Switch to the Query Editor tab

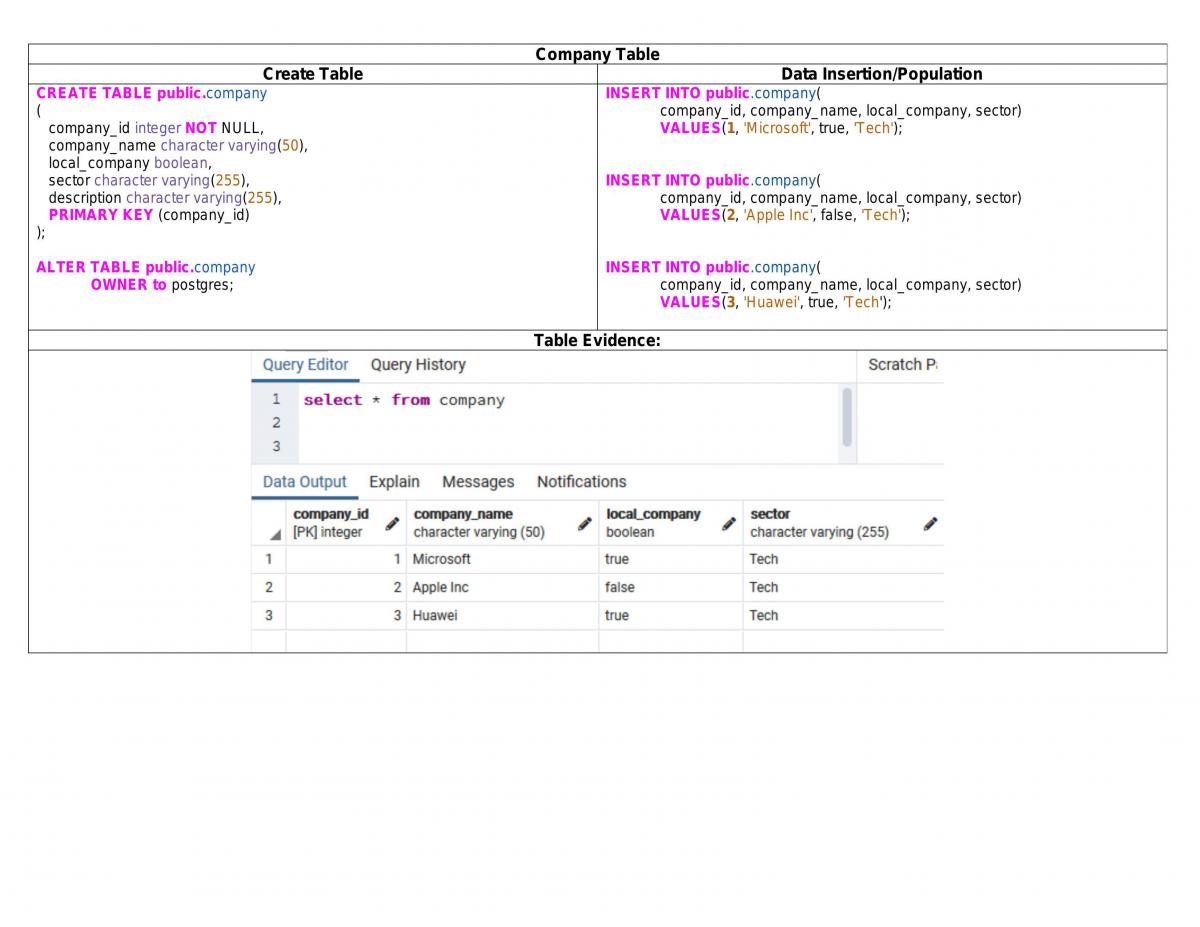point(305,365)
